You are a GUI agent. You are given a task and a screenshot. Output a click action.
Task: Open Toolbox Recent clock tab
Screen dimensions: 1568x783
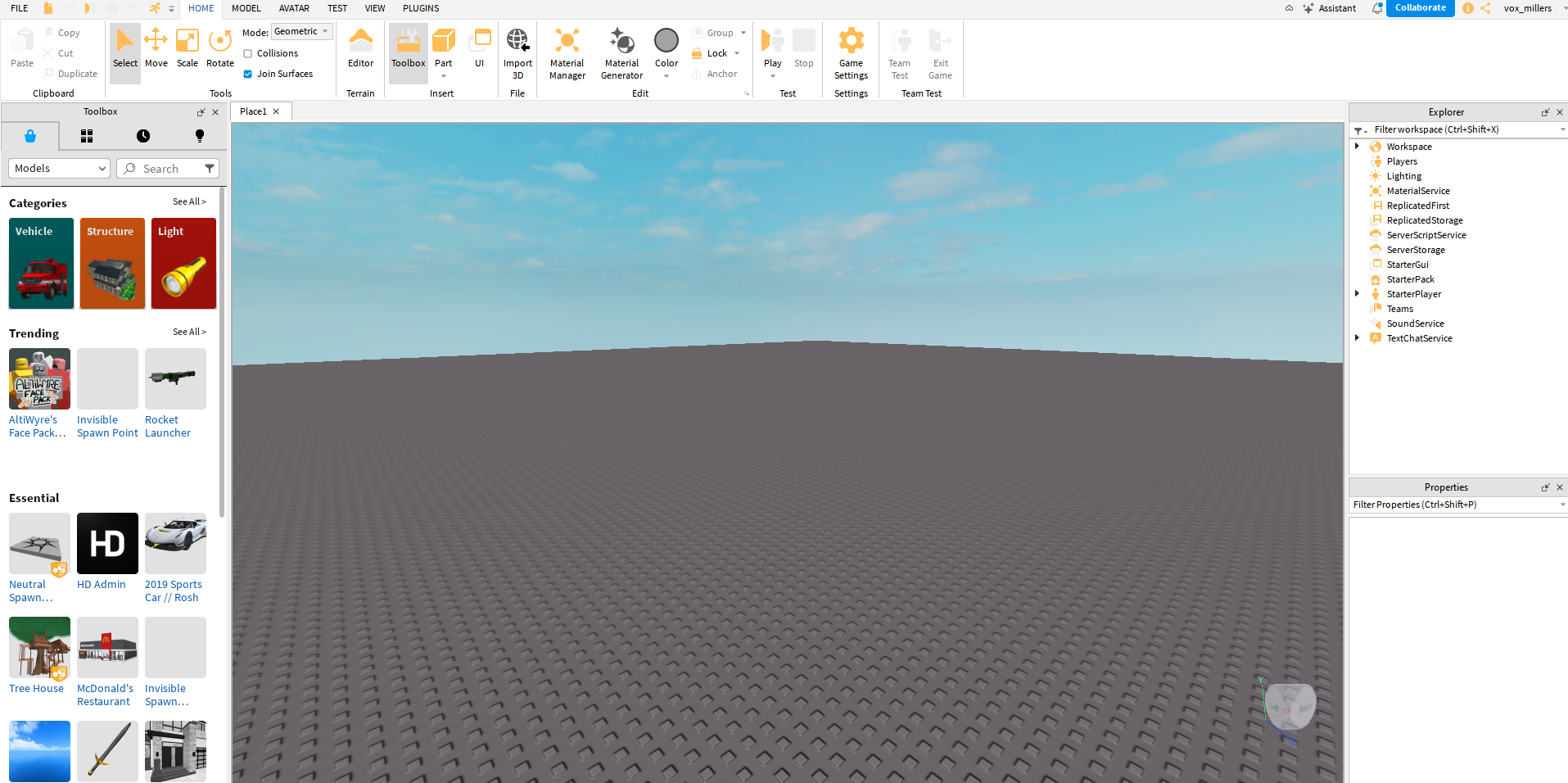(143, 136)
